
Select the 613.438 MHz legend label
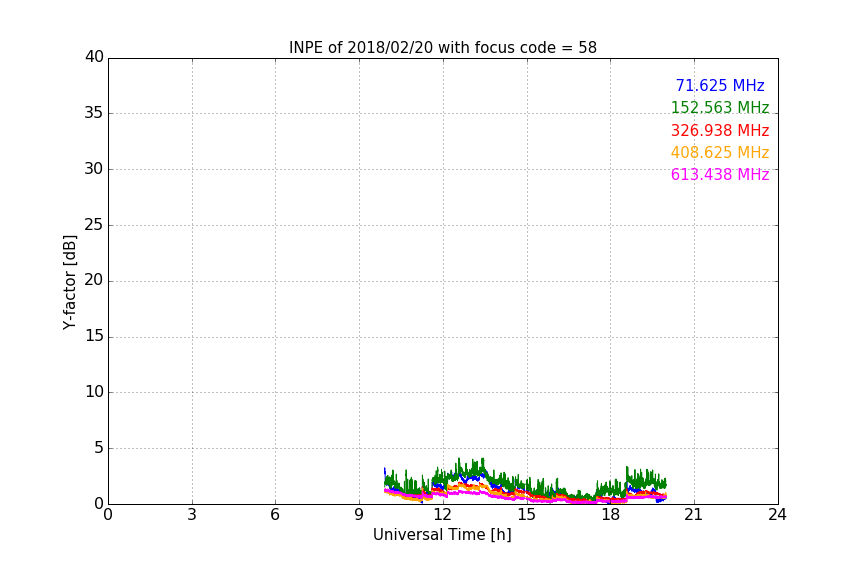point(720,174)
